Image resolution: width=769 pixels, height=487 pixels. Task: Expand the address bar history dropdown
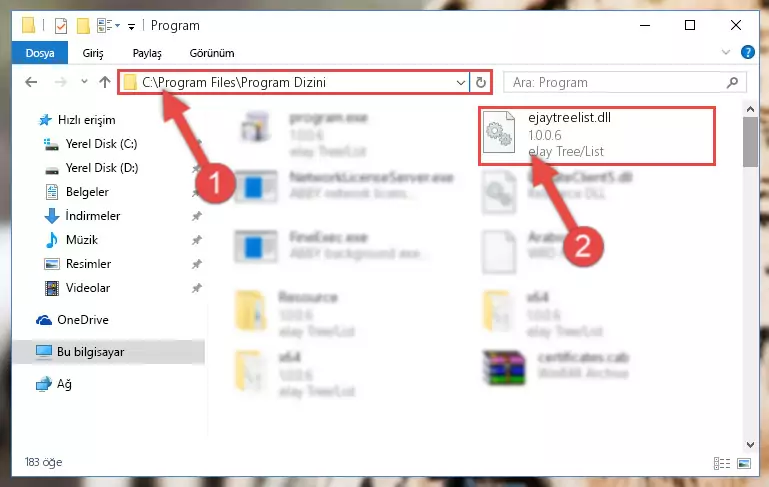[x=461, y=82]
